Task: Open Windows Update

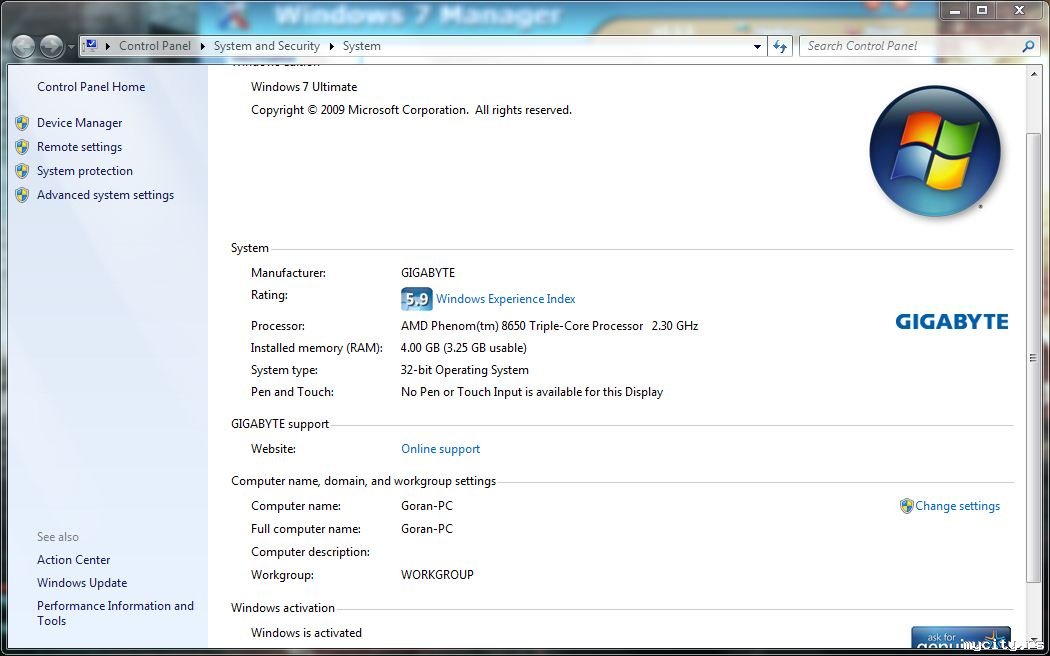Action: 82,583
